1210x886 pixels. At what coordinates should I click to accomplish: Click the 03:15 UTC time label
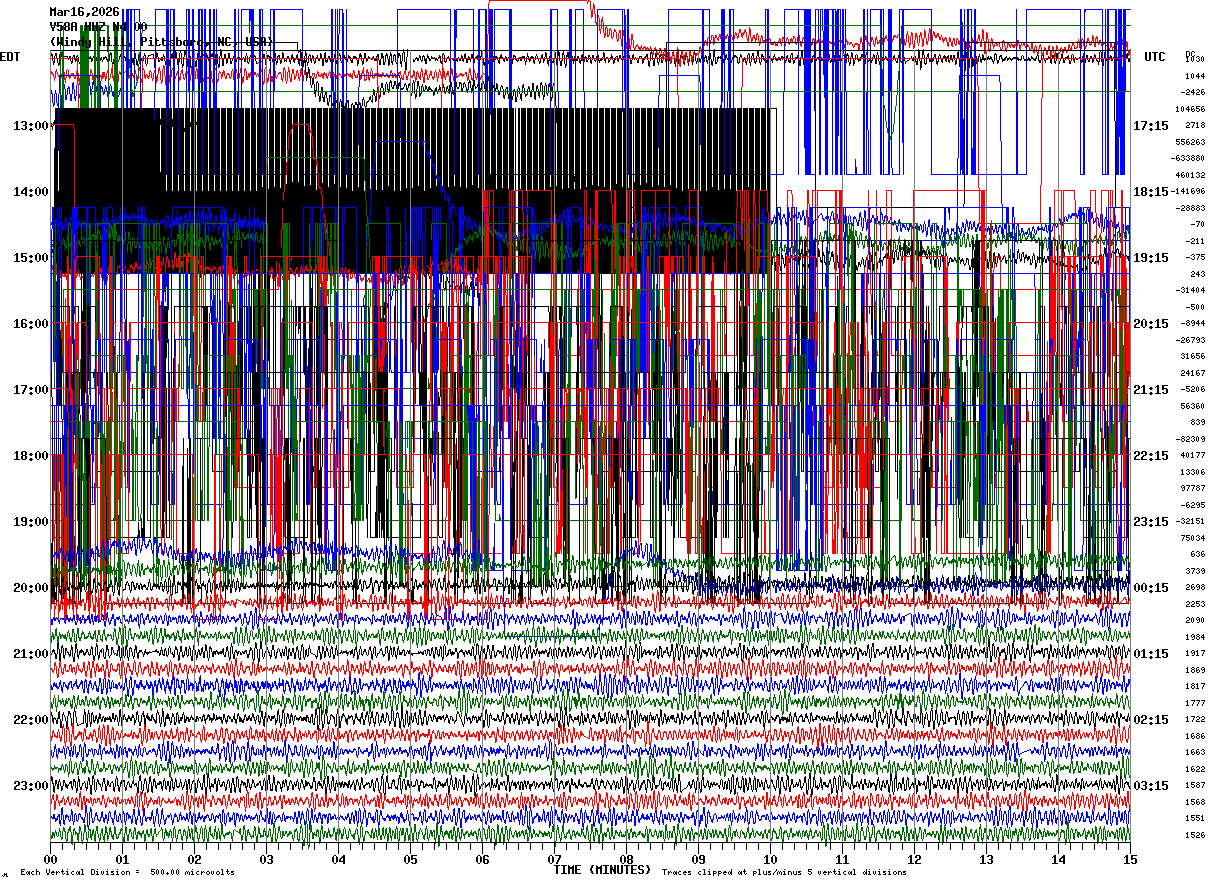coord(1151,785)
